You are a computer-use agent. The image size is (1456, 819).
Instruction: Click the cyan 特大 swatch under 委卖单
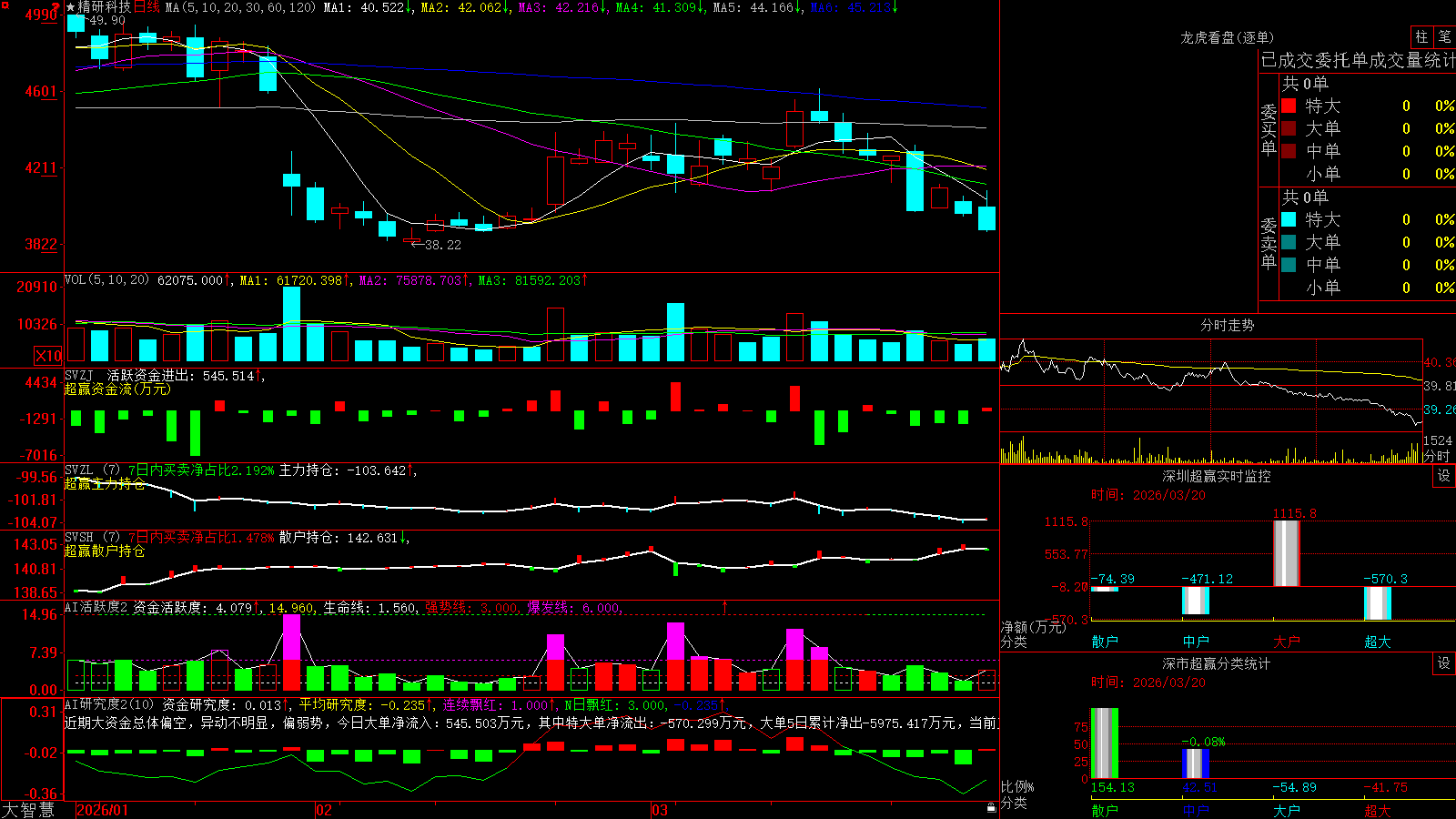(x=1289, y=219)
